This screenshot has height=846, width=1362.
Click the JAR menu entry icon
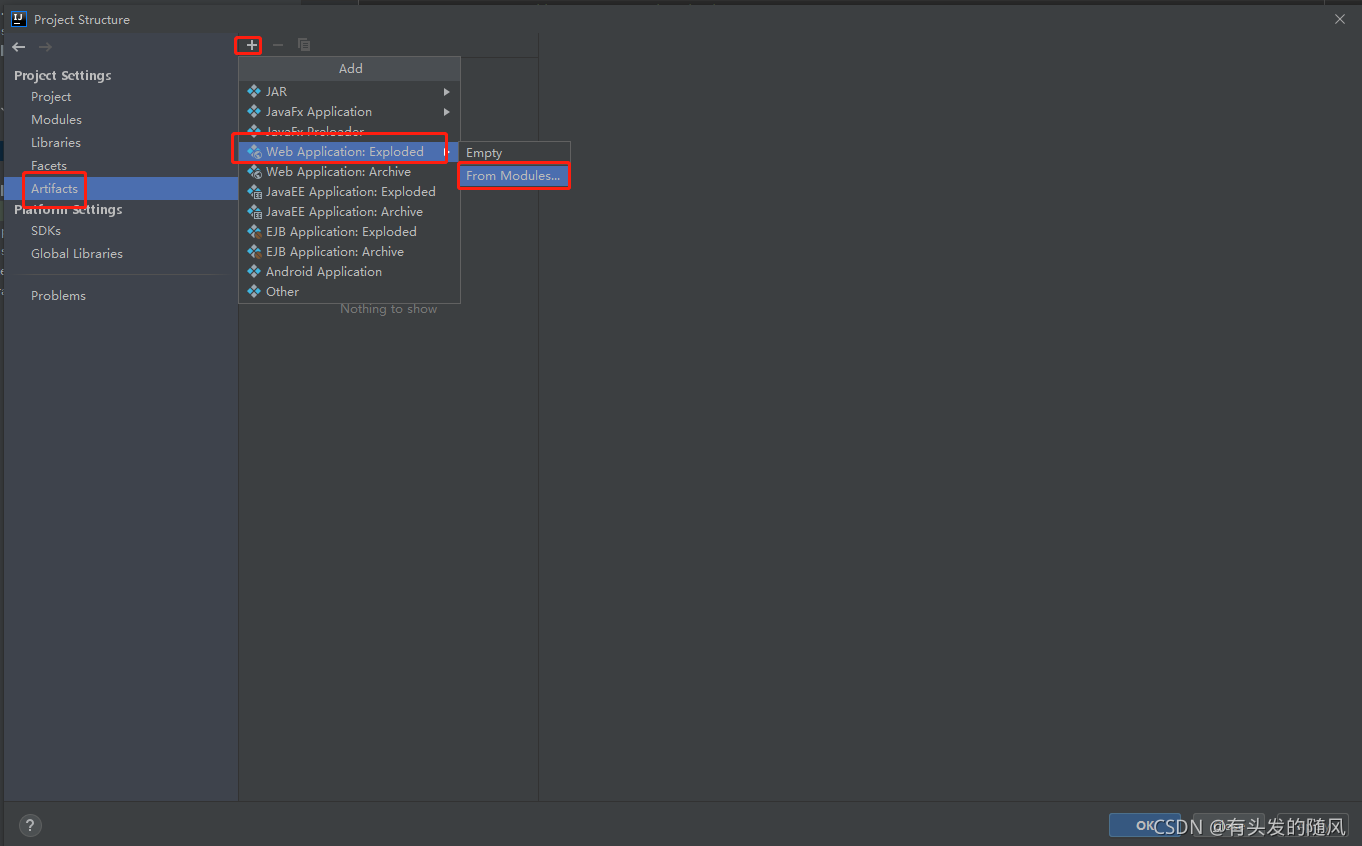[254, 92]
